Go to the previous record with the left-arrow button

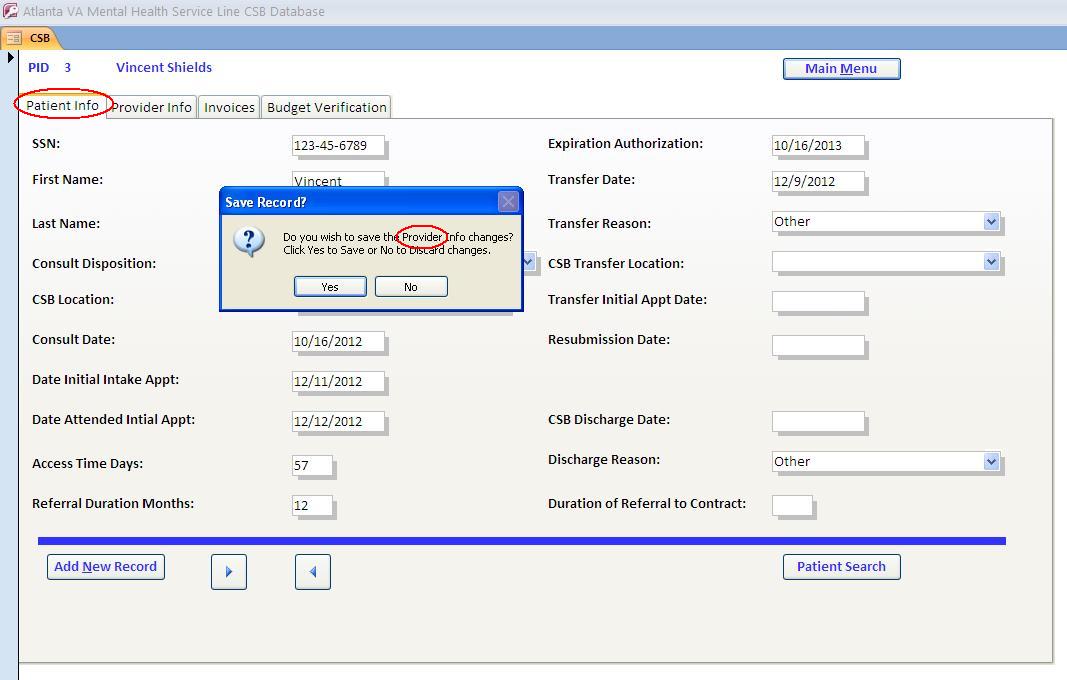click(311, 571)
